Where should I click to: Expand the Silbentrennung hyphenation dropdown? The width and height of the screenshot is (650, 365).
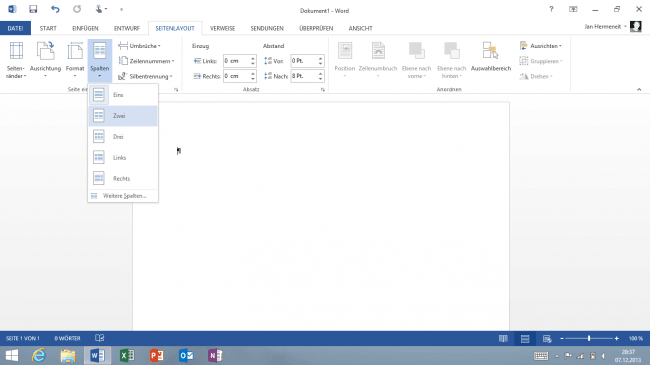[x=145, y=76]
